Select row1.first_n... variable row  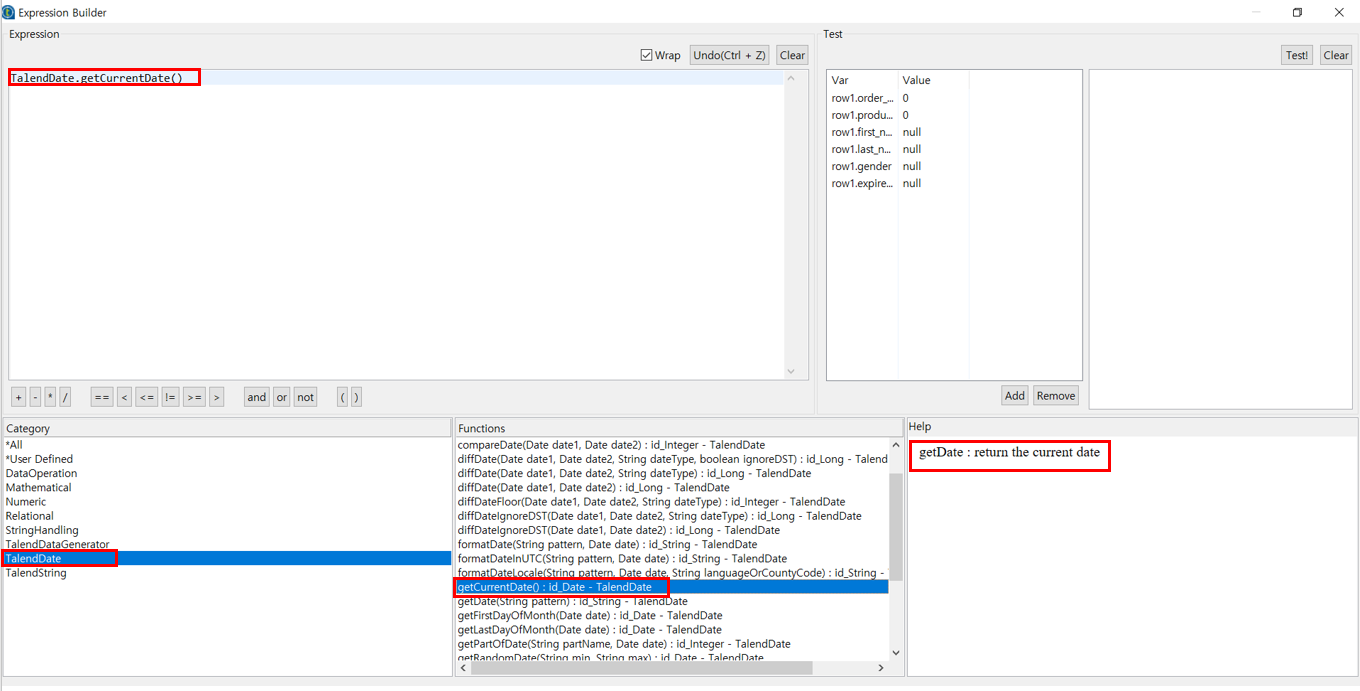pos(954,132)
